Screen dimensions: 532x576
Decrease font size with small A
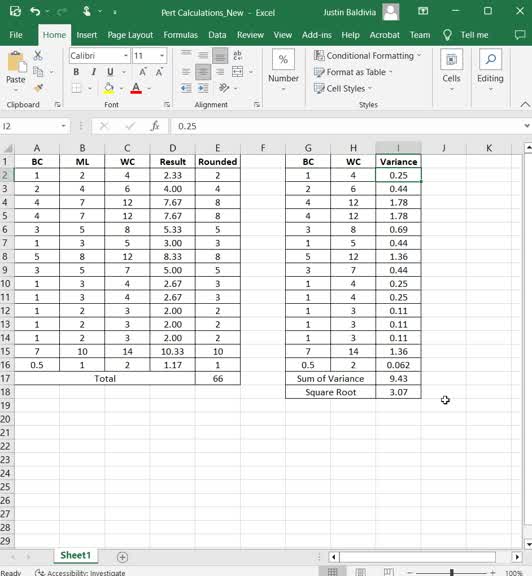[x=159, y=72]
